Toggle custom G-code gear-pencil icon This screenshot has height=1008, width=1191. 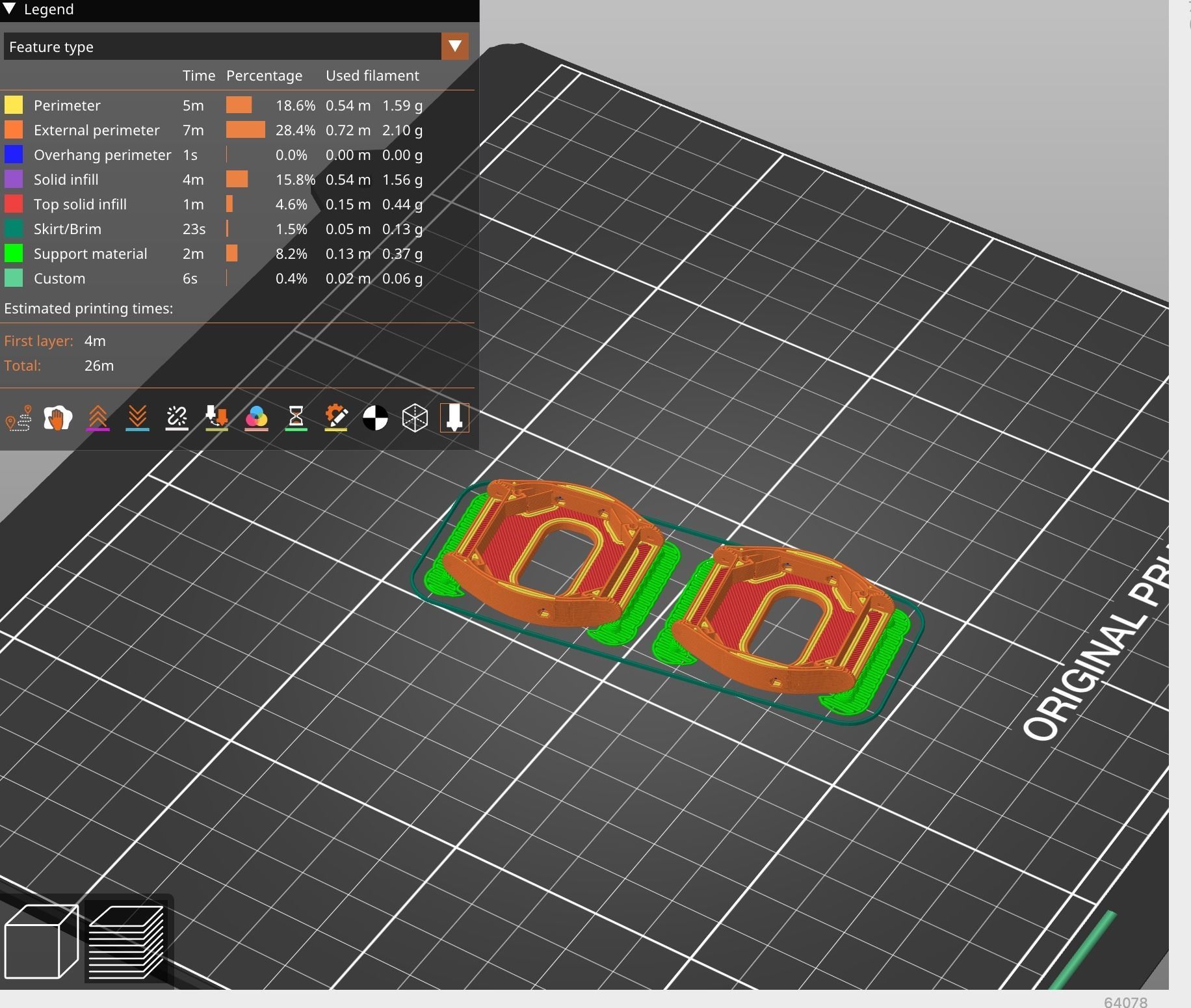(336, 418)
